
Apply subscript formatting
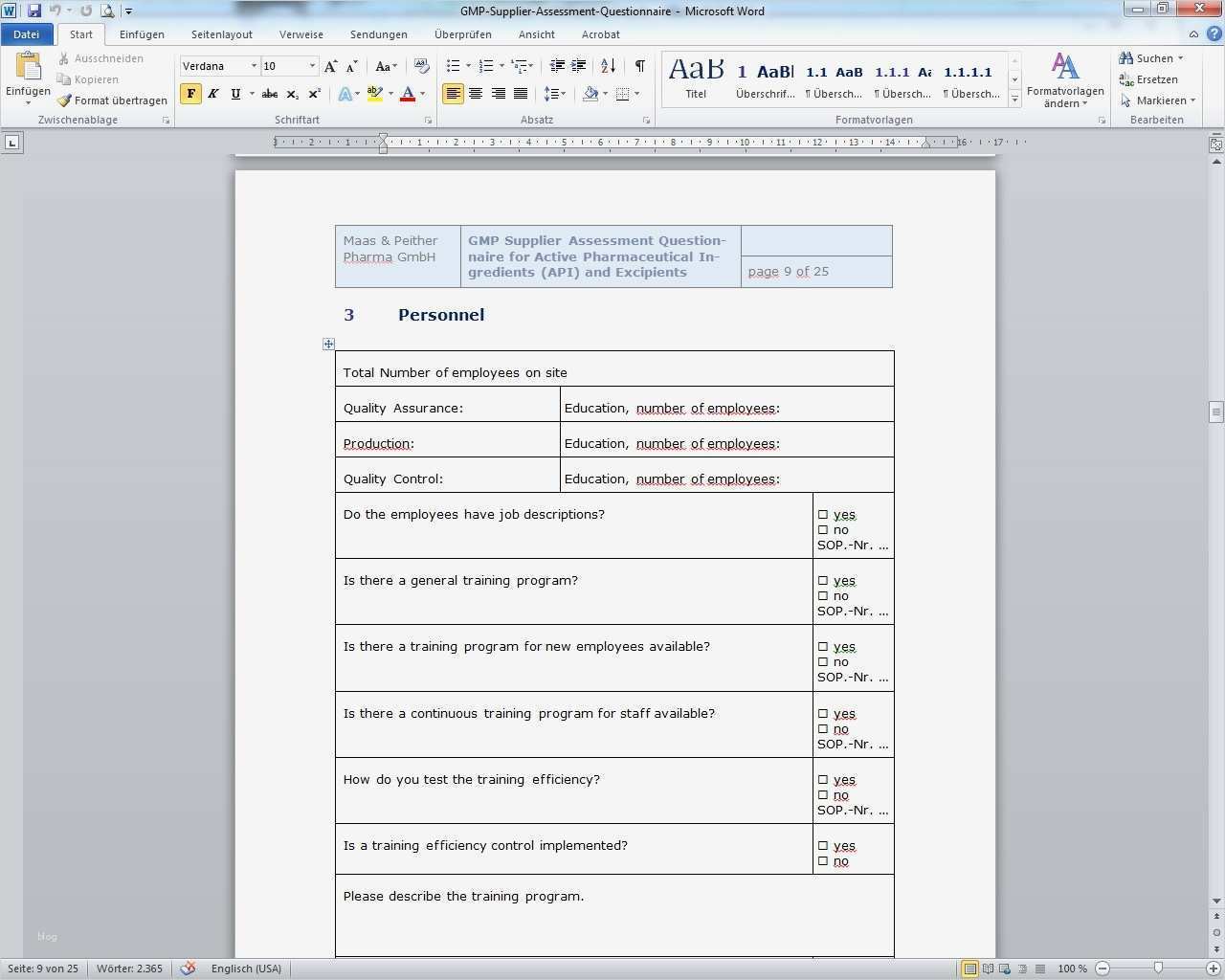point(292,94)
